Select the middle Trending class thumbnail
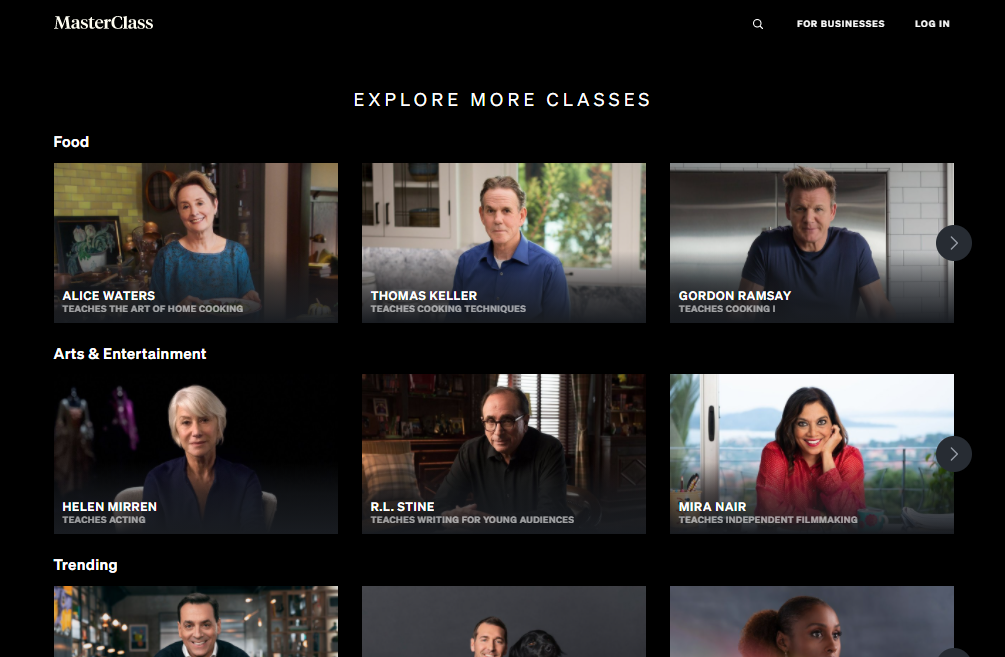 [504, 621]
